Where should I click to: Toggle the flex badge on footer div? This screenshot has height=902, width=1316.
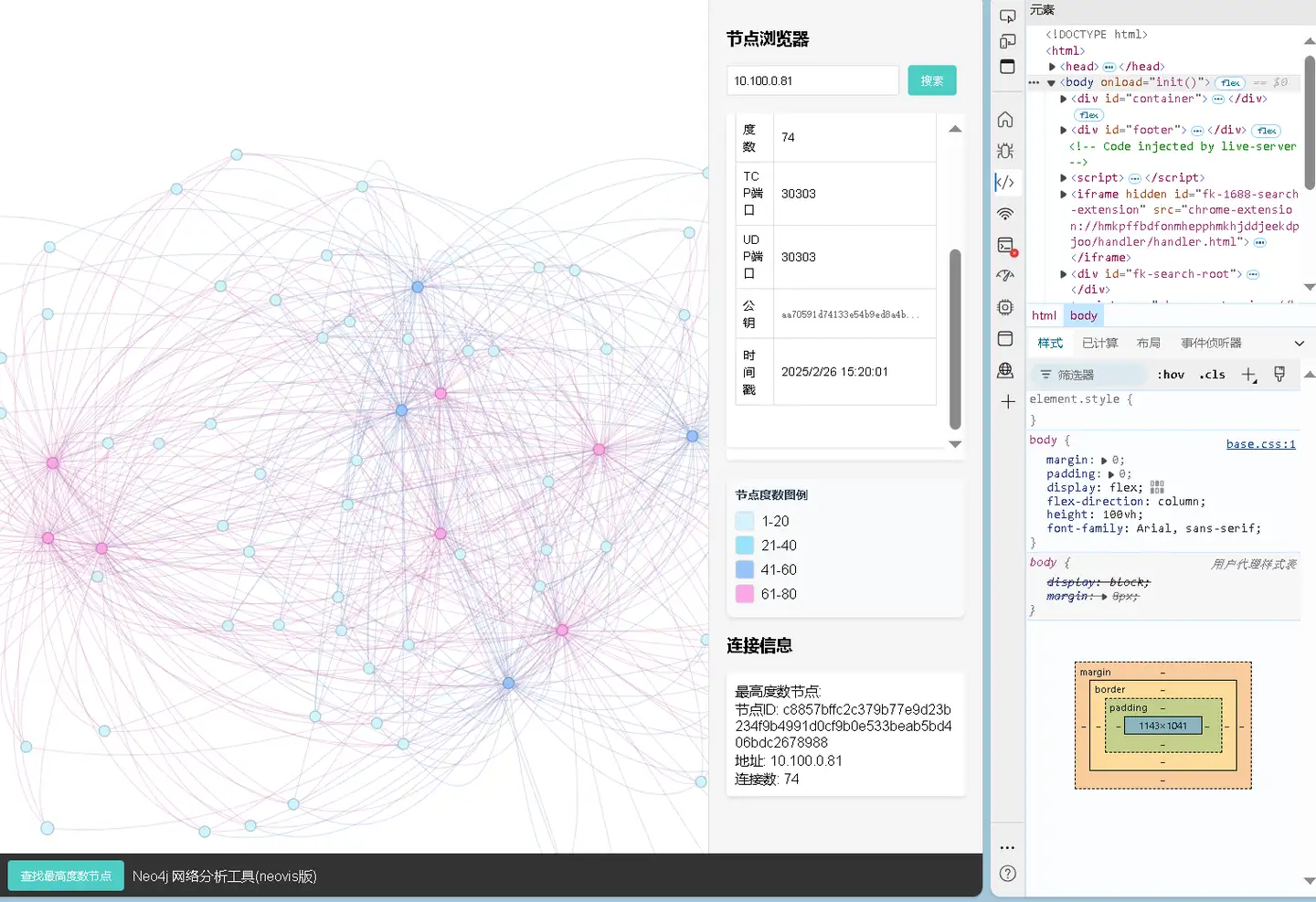(x=1266, y=131)
